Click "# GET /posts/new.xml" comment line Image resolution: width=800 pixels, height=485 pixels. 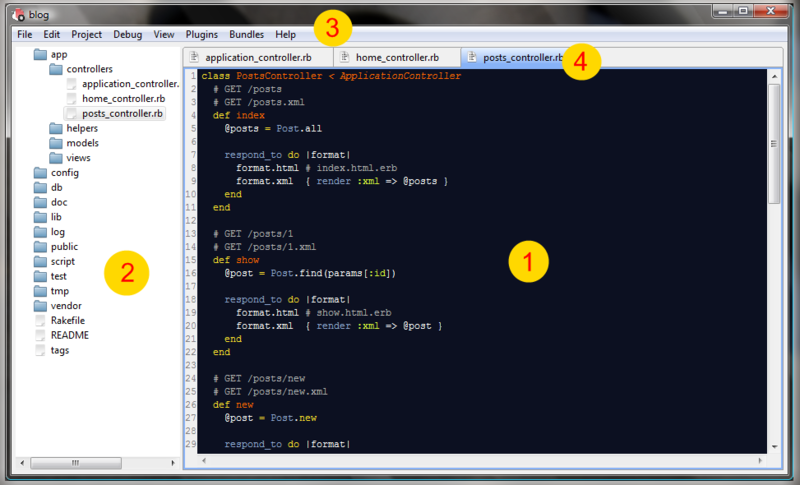point(270,391)
